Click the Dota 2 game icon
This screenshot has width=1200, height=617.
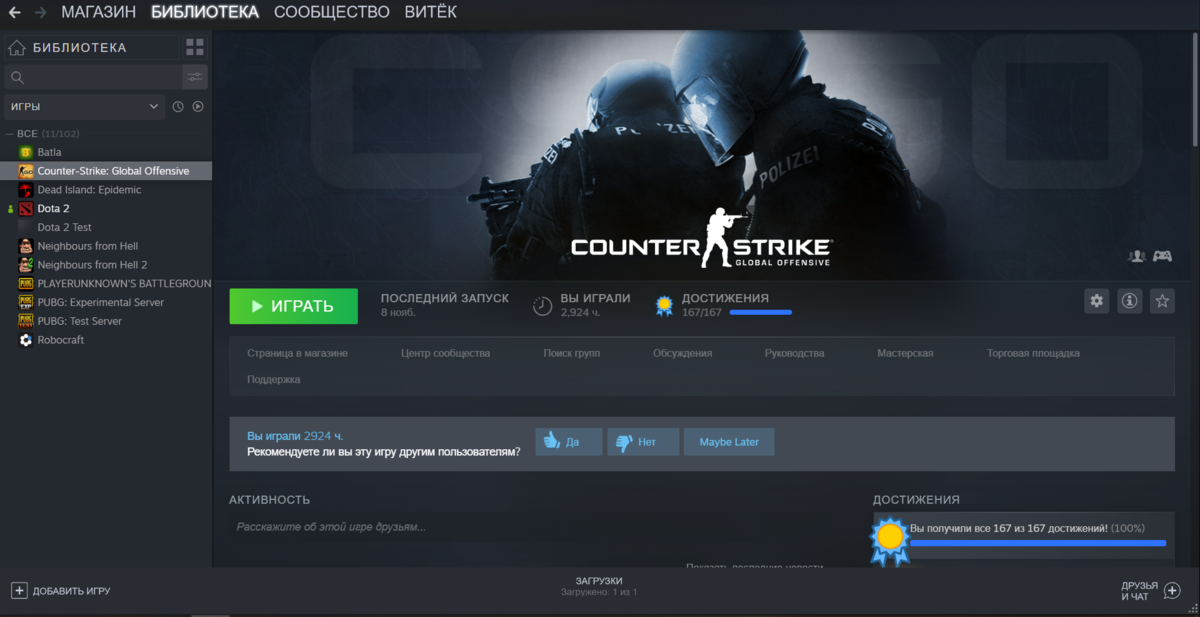pos(26,208)
